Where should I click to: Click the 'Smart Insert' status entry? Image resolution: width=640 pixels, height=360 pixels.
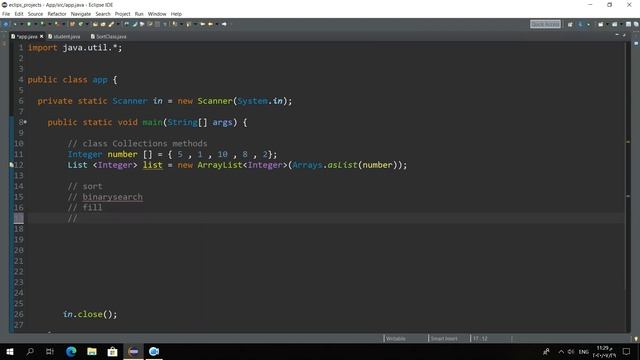[444, 338]
